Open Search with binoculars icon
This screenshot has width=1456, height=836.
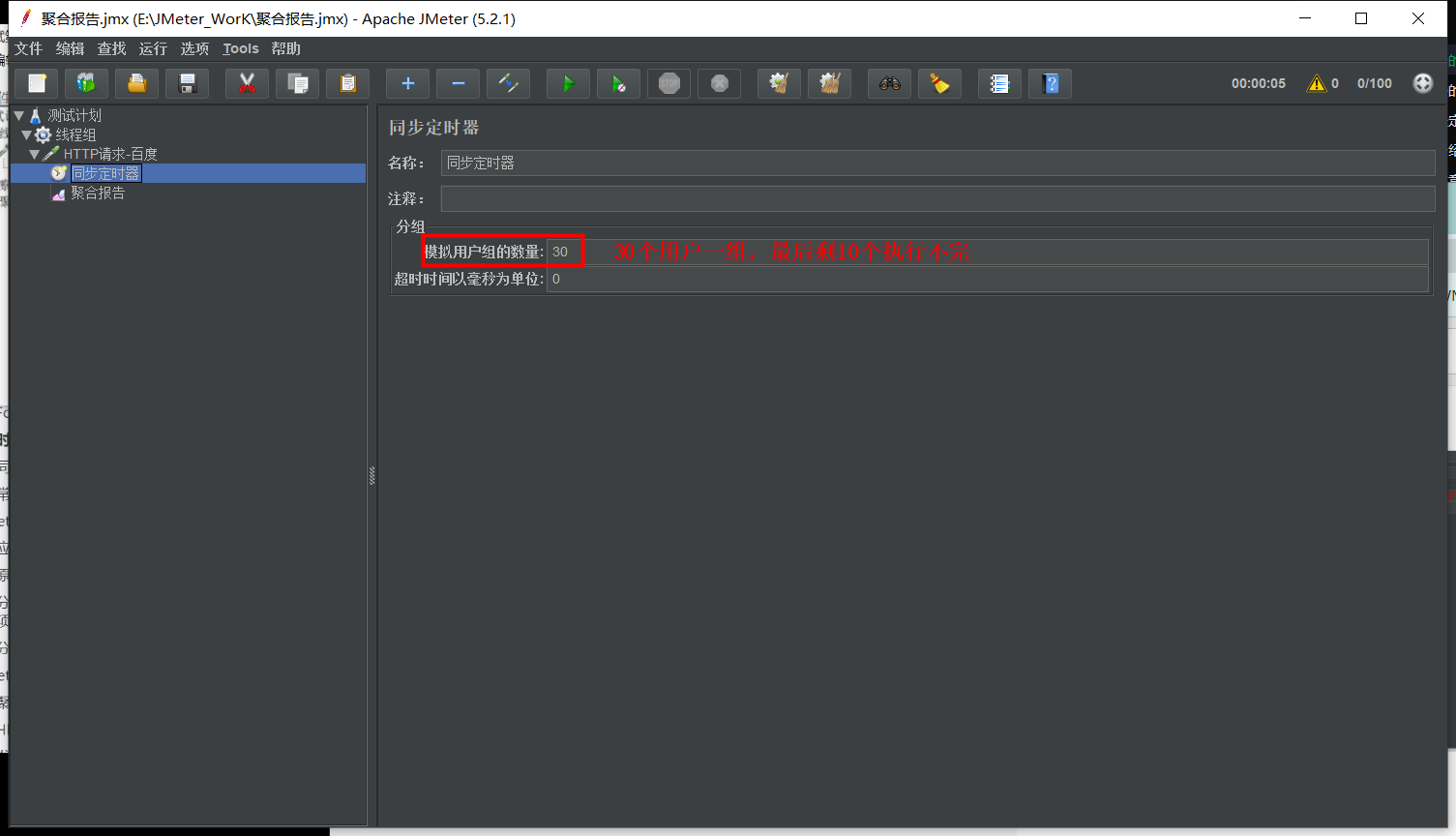click(x=890, y=83)
